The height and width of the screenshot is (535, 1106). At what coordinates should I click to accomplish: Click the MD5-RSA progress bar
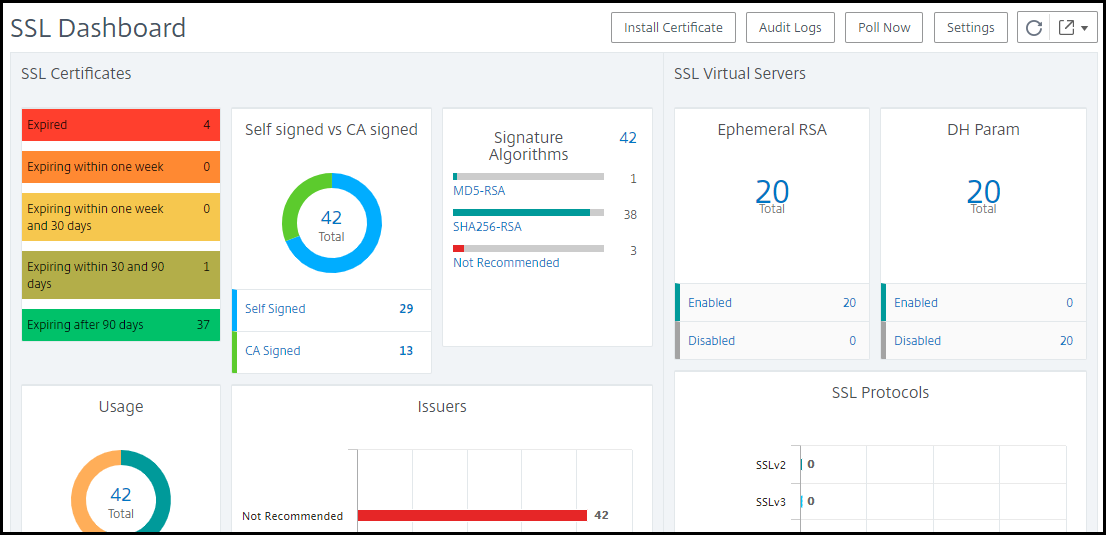click(528, 176)
